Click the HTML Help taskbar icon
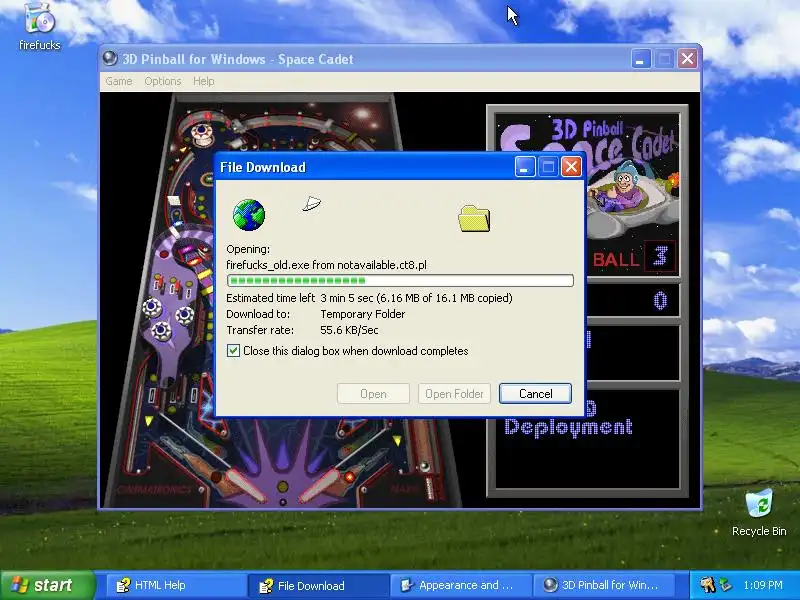800x600 pixels. coord(122,585)
